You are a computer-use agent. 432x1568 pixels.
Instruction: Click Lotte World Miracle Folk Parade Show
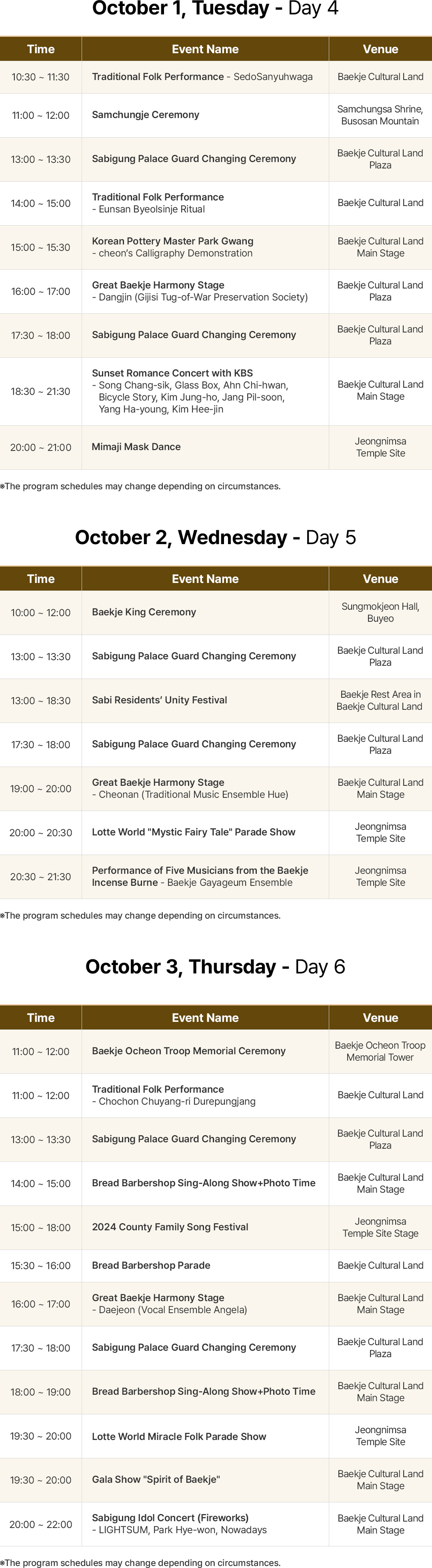[179, 1436]
